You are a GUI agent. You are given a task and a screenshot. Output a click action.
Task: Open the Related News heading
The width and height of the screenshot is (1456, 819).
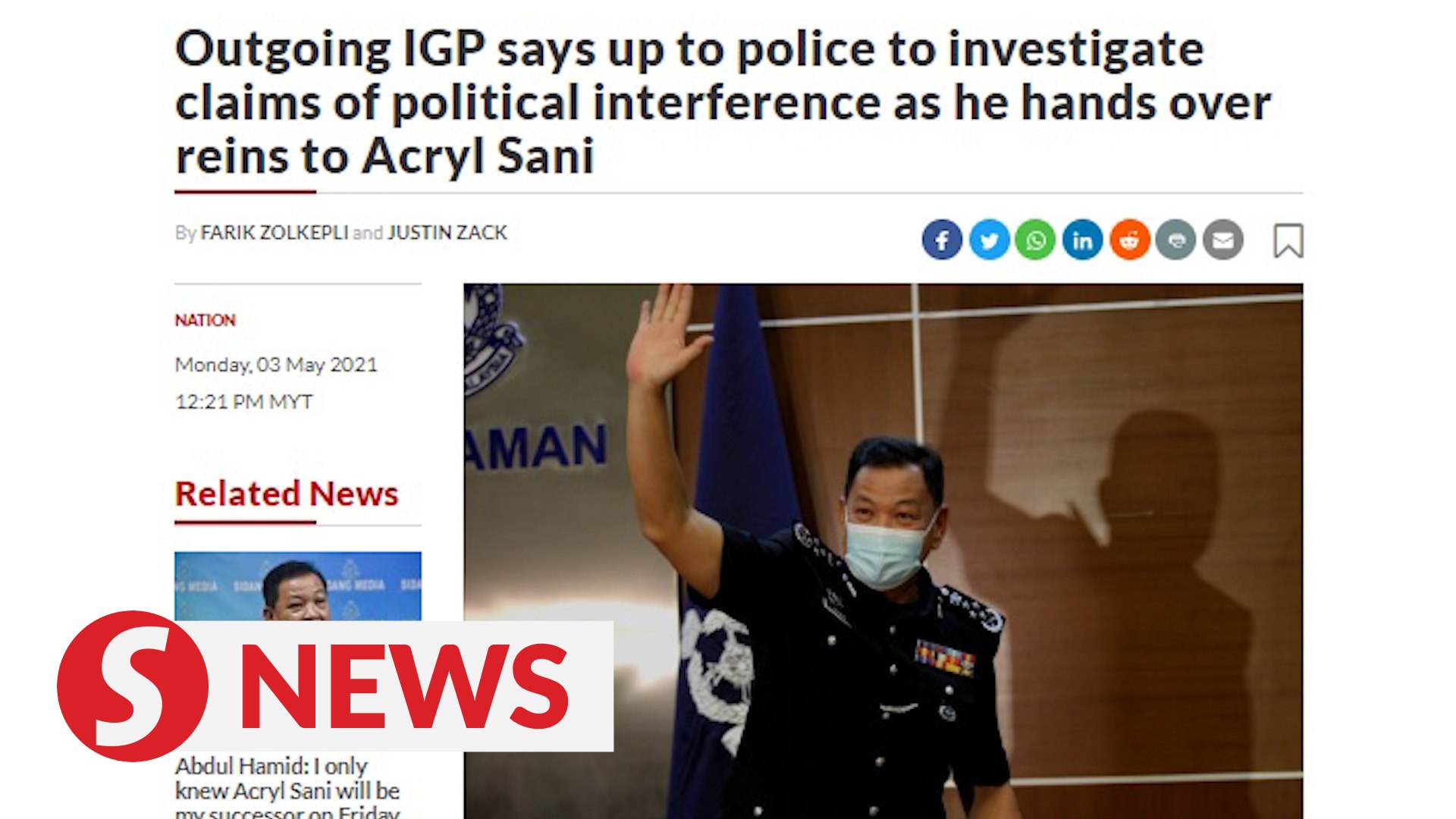coord(287,494)
